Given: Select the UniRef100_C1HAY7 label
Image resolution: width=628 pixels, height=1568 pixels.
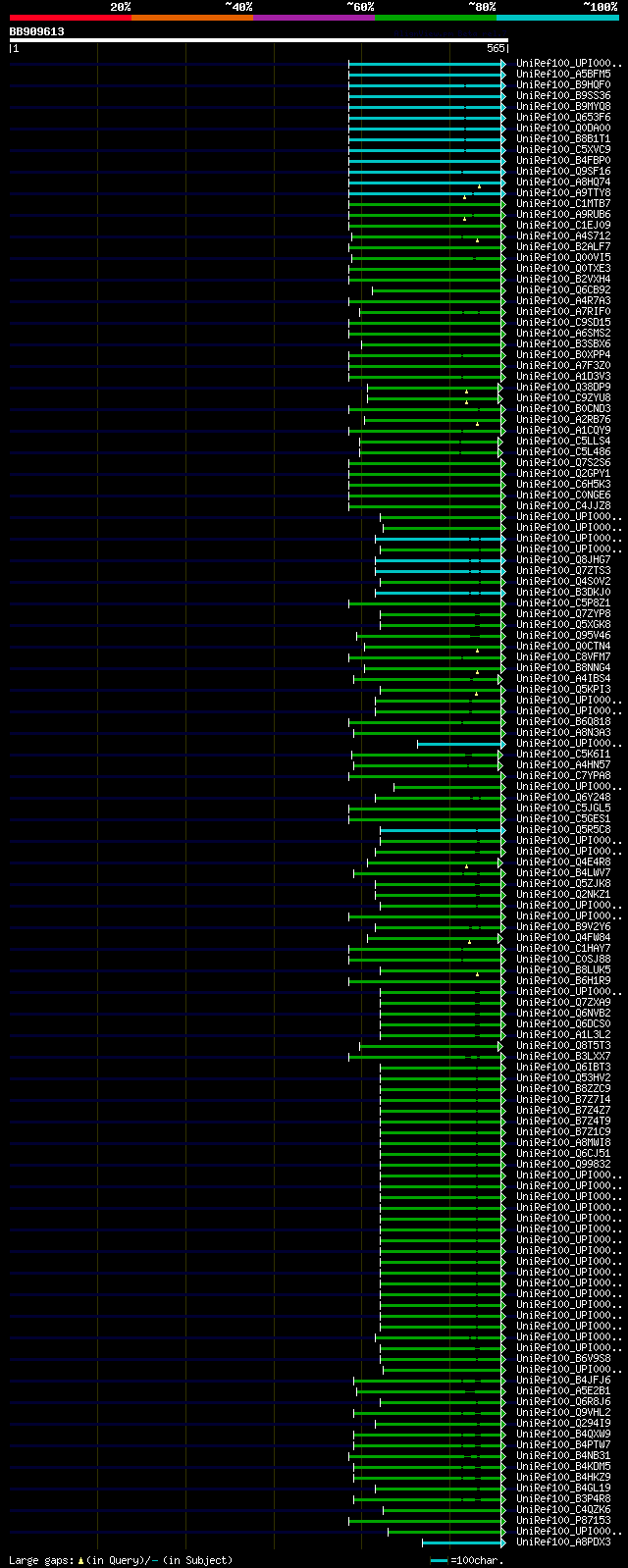Looking at the screenshot, I should point(563,949).
